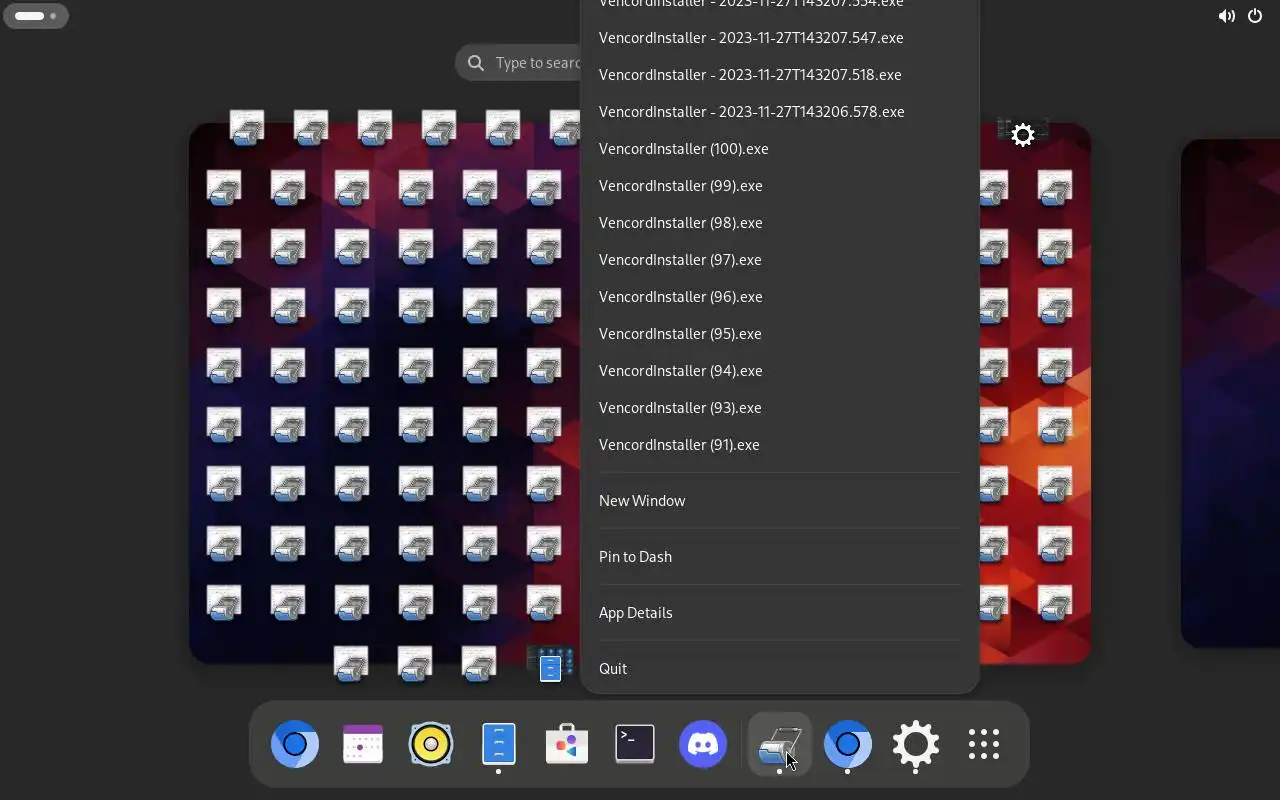Open Calendar from the dash
The height and width of the screenshot is (800, 1280).
click(x=363, y=745)
